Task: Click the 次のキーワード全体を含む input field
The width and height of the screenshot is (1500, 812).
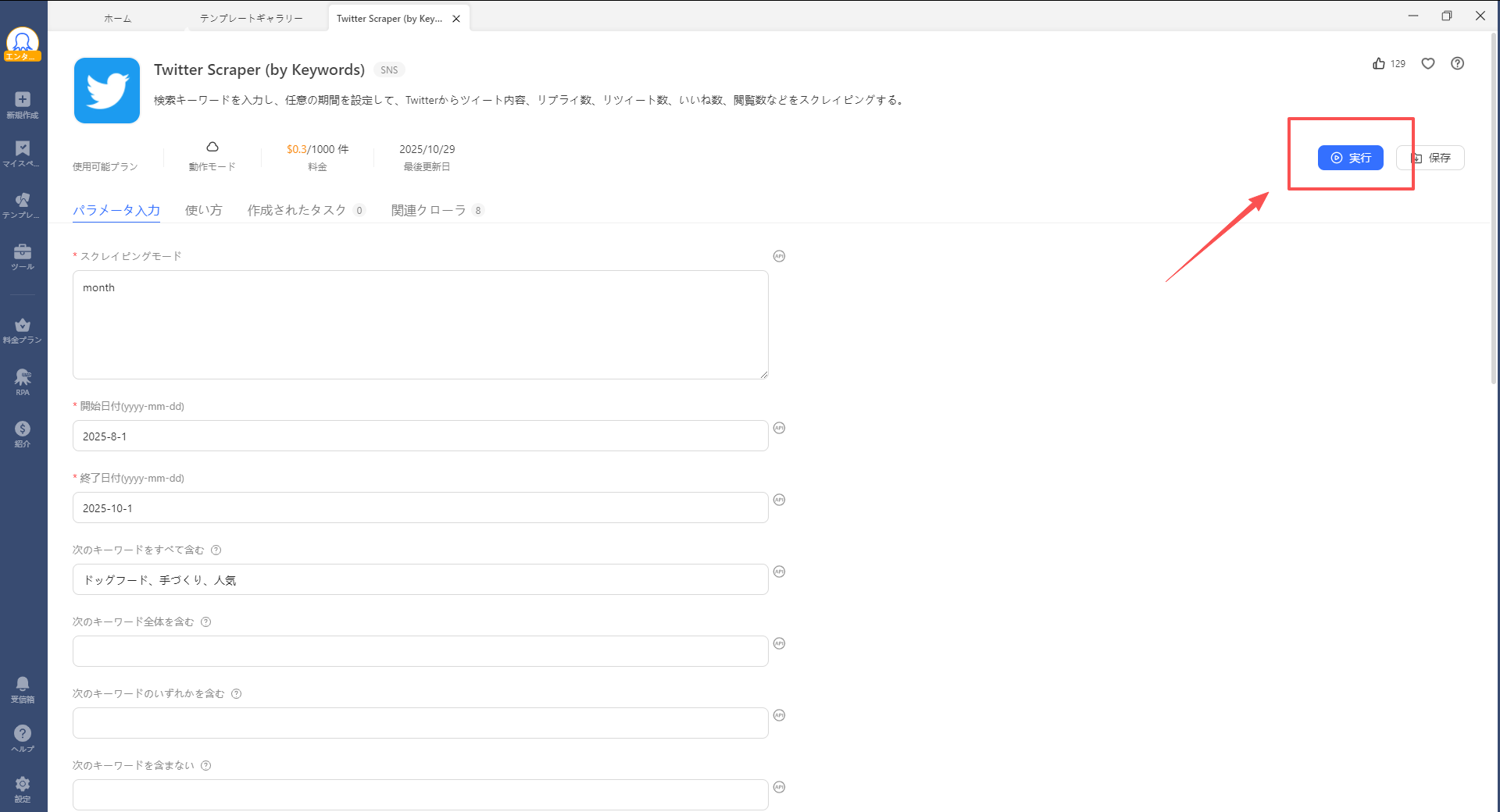Action: click(420, 651)
